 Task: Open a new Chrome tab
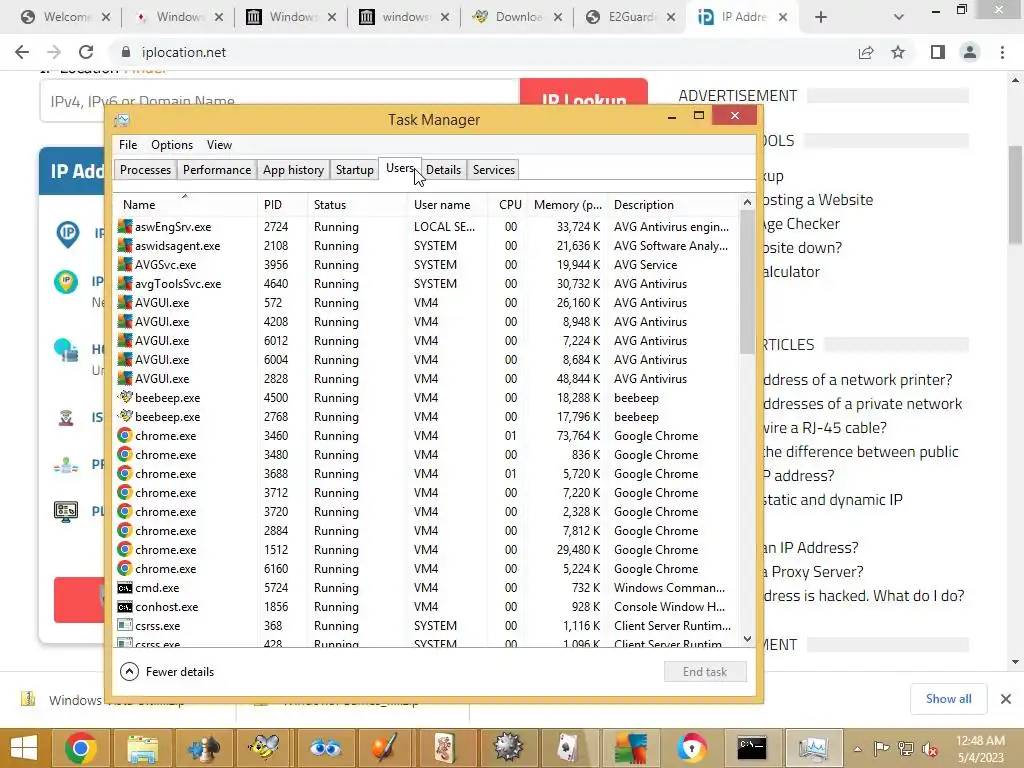(821, 18)
